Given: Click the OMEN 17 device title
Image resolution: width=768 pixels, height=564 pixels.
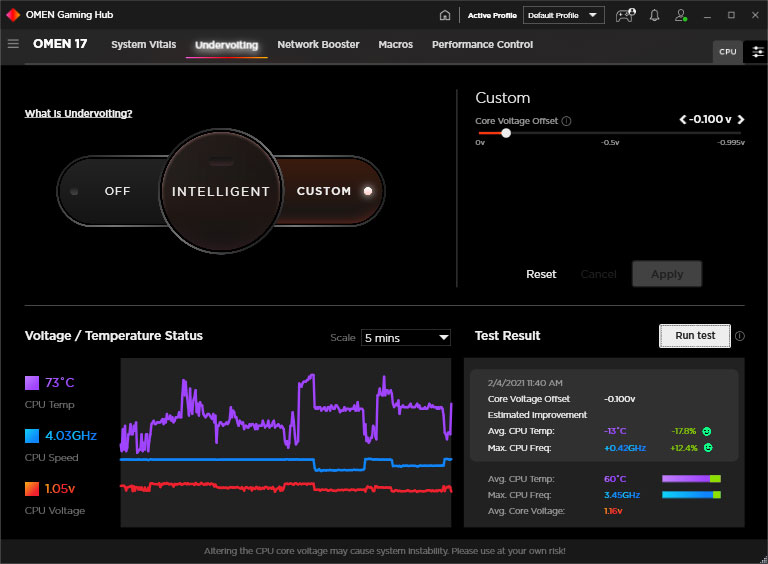Looking at the screenshot, I should click(60, 44).
